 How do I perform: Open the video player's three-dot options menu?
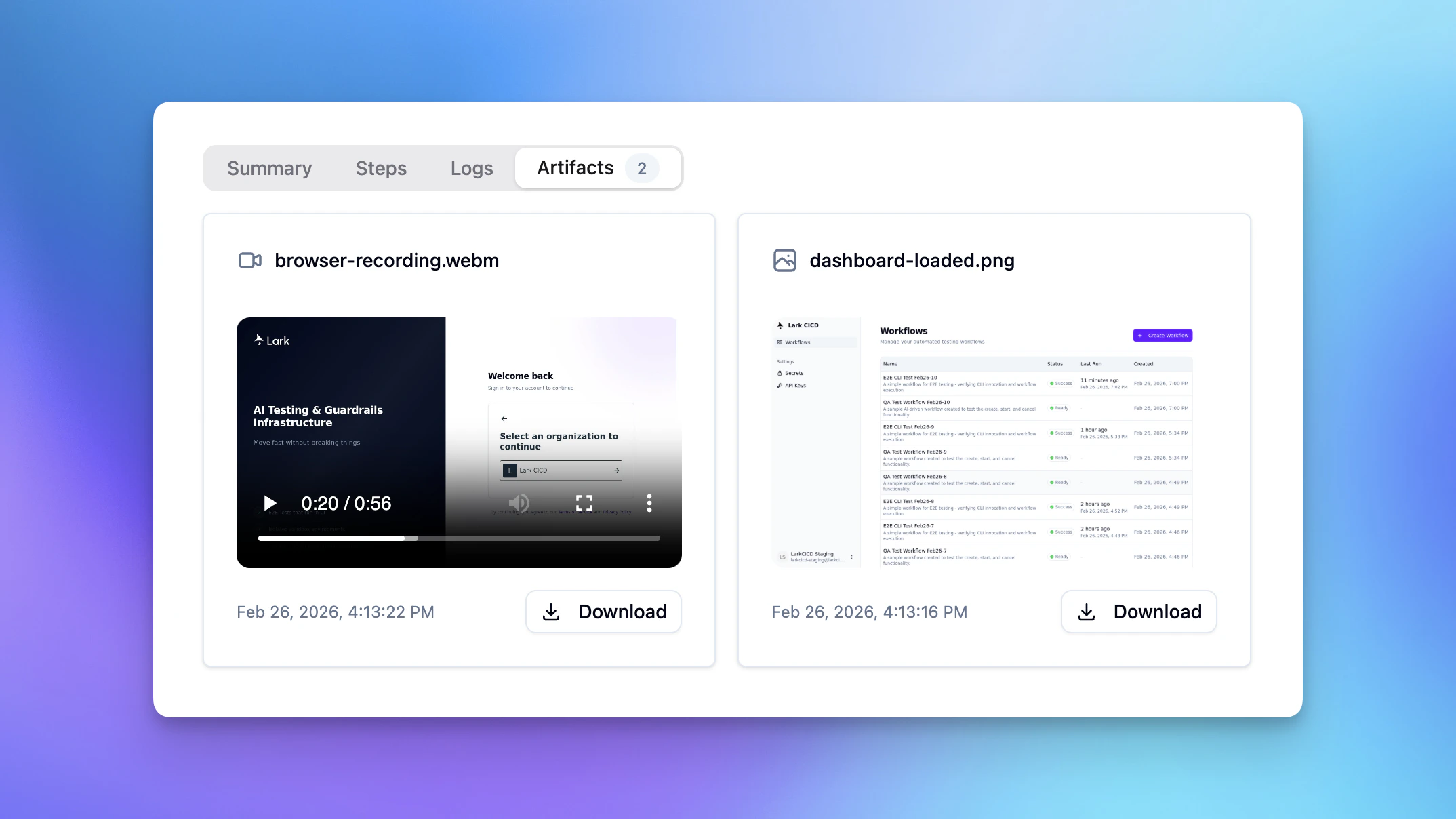[x=649, y=503]
